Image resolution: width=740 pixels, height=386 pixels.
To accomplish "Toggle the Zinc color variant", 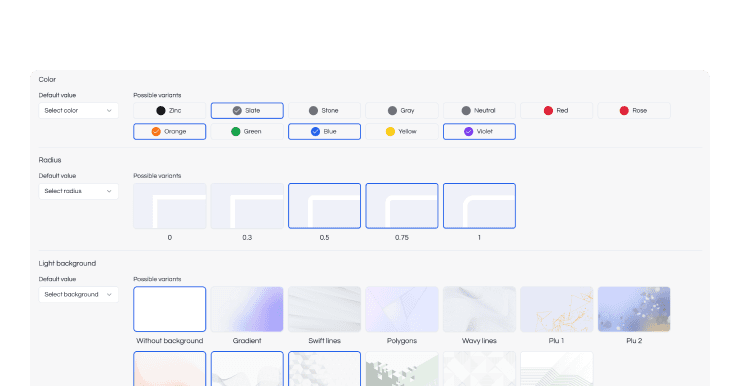I will [x=169, y=110].
